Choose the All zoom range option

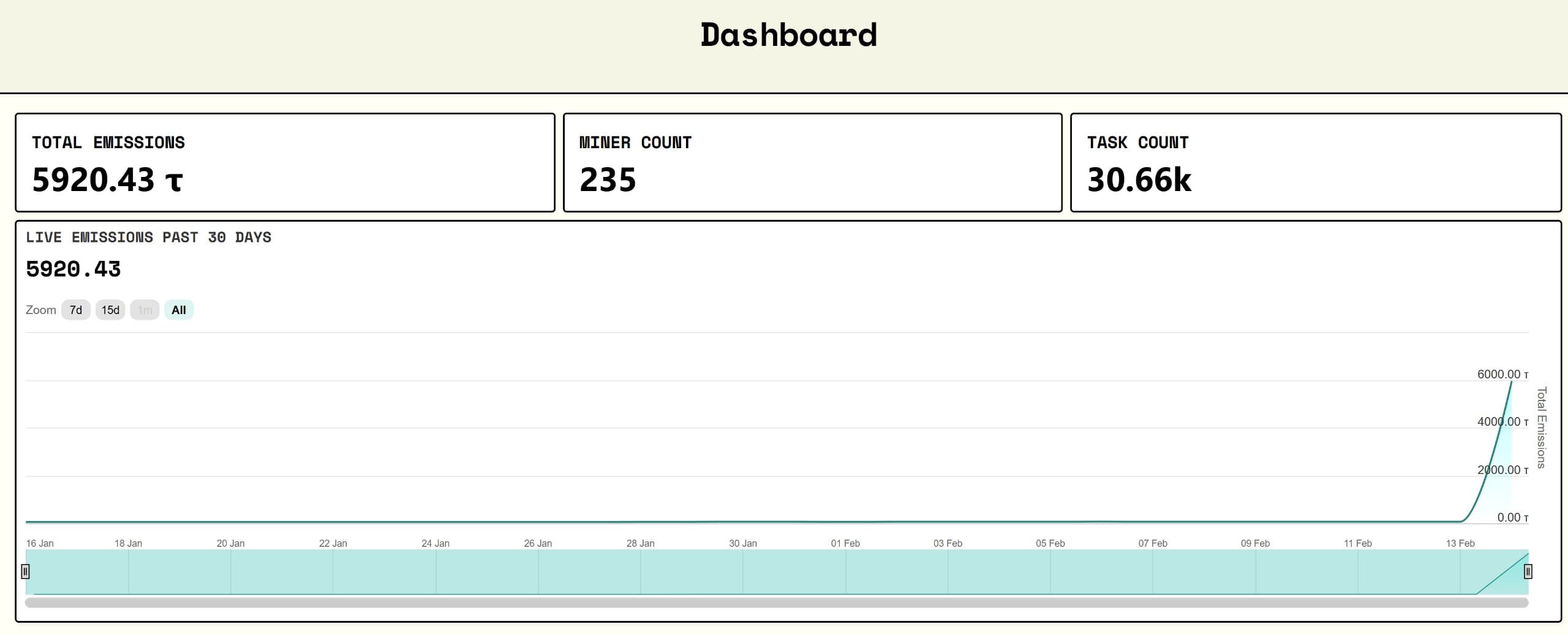point(179,310)
